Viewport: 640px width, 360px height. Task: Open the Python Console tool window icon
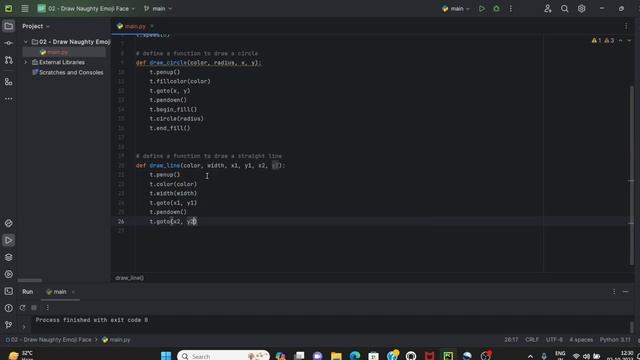coord(9,274)
